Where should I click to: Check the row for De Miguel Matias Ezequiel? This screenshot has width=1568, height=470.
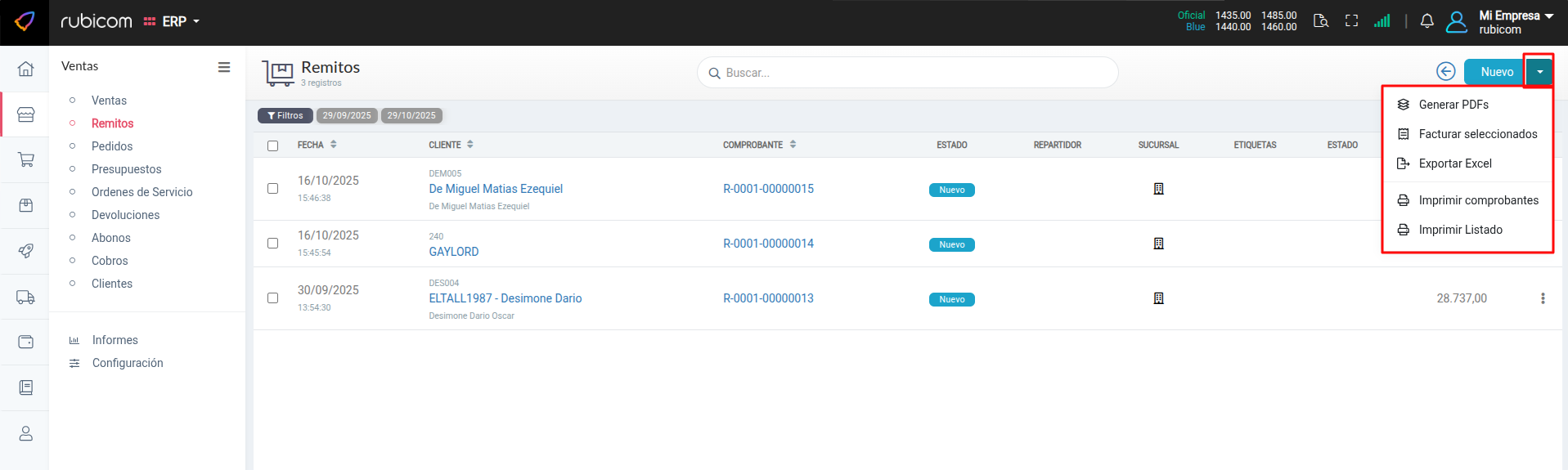(272, 189)
